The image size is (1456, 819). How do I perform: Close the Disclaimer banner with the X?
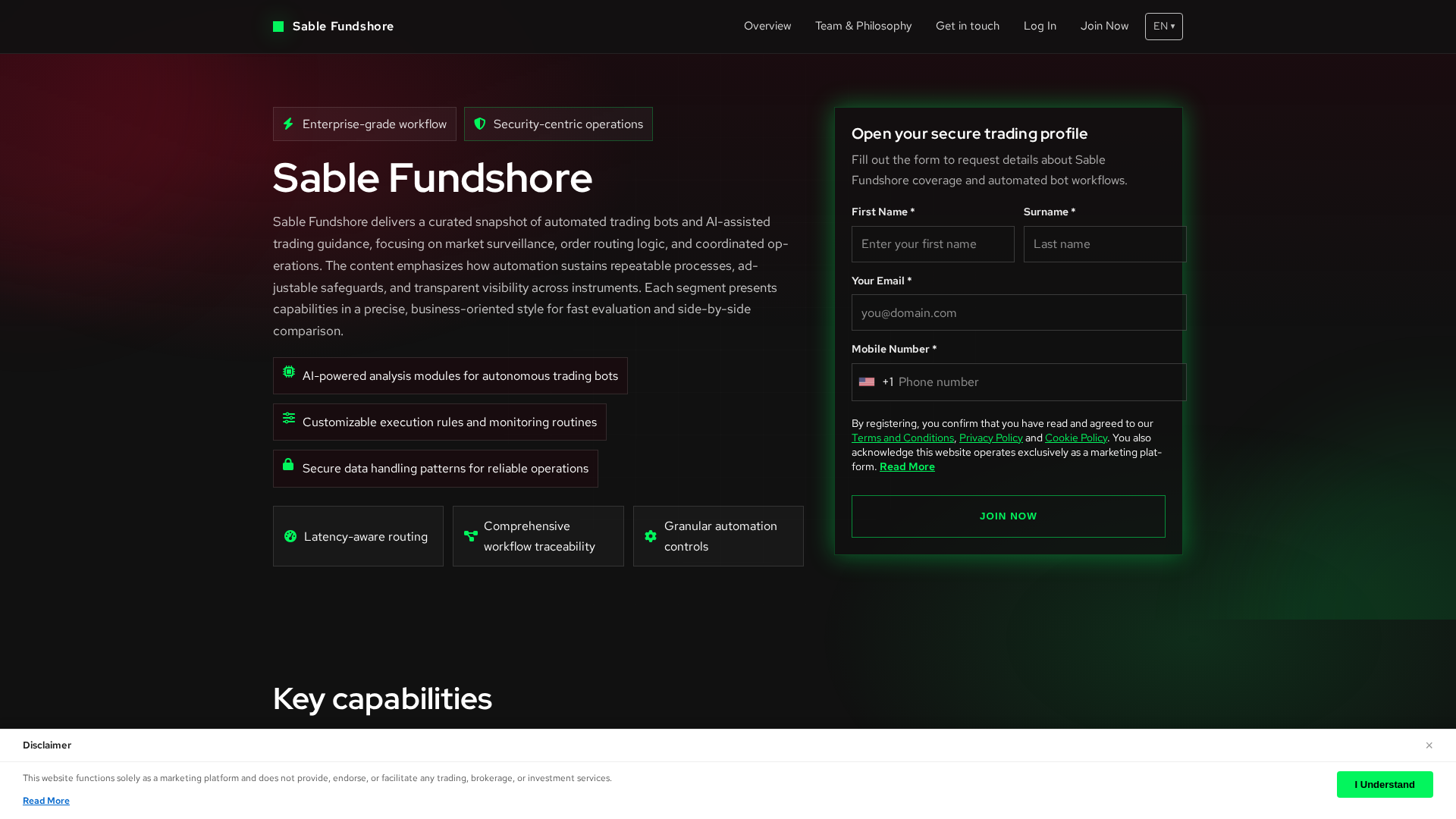pyautogui.click(x=1429, y=745)
